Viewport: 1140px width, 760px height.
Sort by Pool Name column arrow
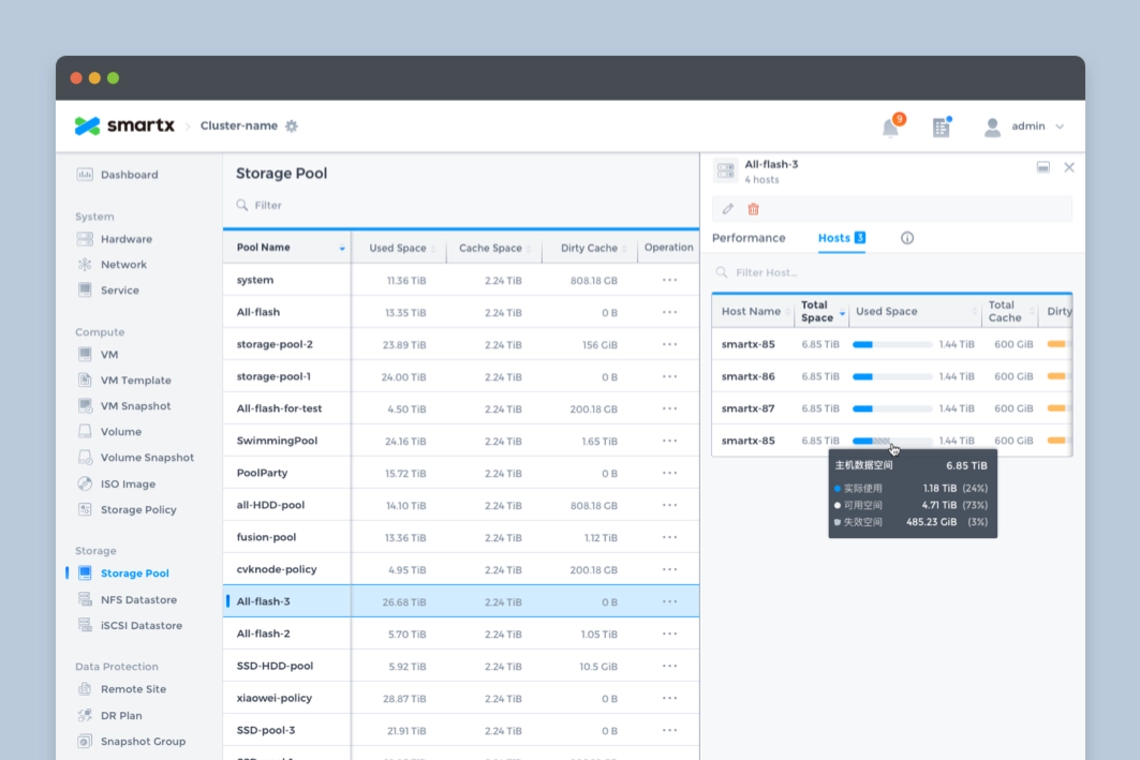pos(342,248)
